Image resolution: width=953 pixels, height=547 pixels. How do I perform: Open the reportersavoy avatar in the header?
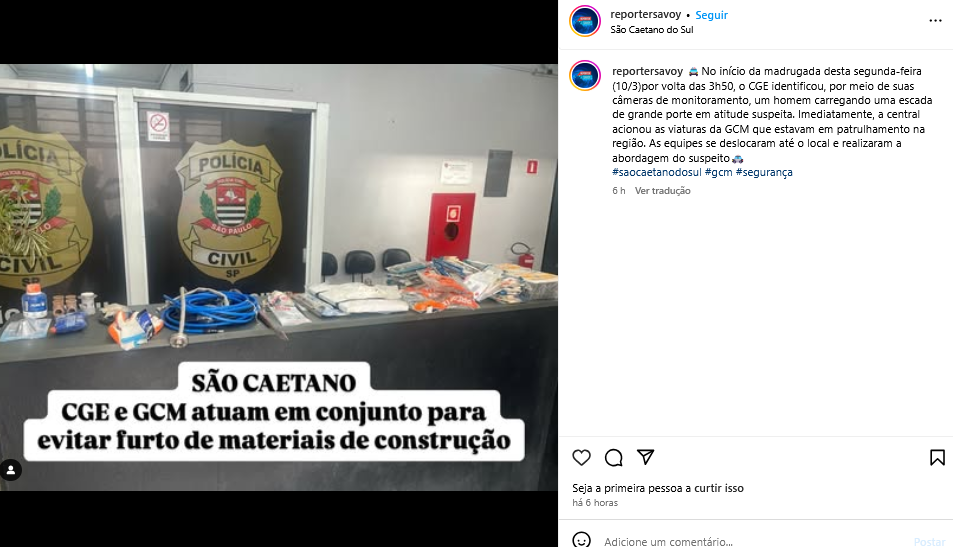pyautogui.click(x=585, y=21)
